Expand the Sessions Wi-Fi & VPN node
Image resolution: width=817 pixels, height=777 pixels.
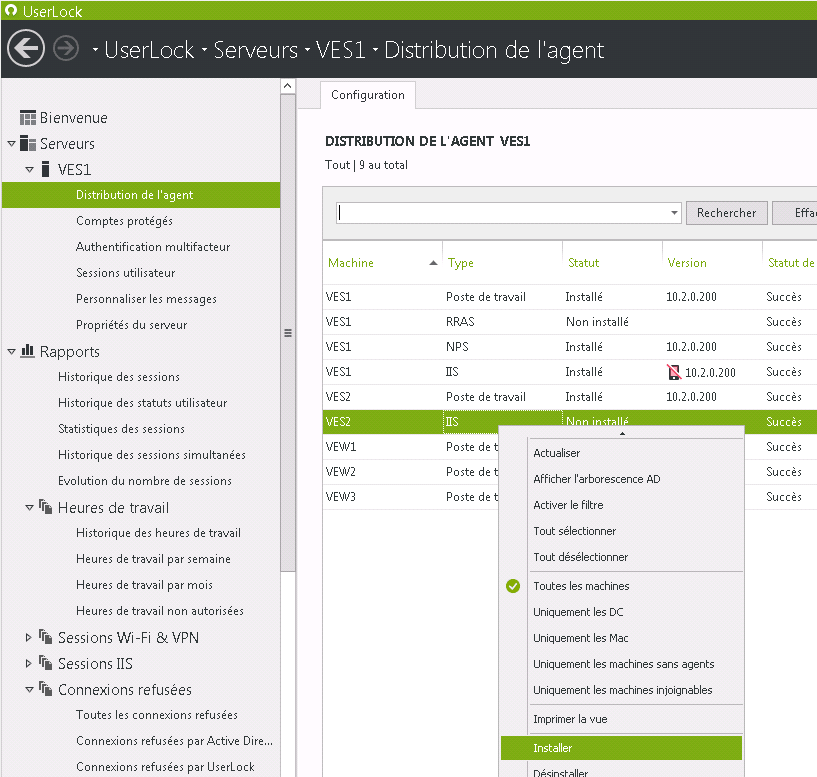coord(29,637)
